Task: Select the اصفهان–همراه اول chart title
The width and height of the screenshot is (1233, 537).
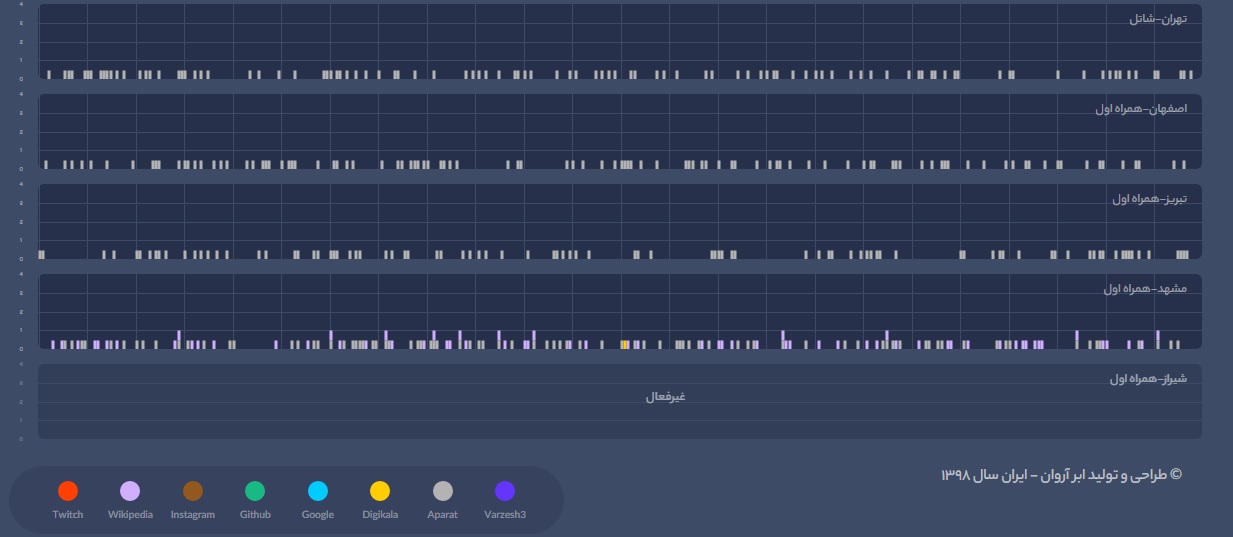Action: pos(1140,108)
